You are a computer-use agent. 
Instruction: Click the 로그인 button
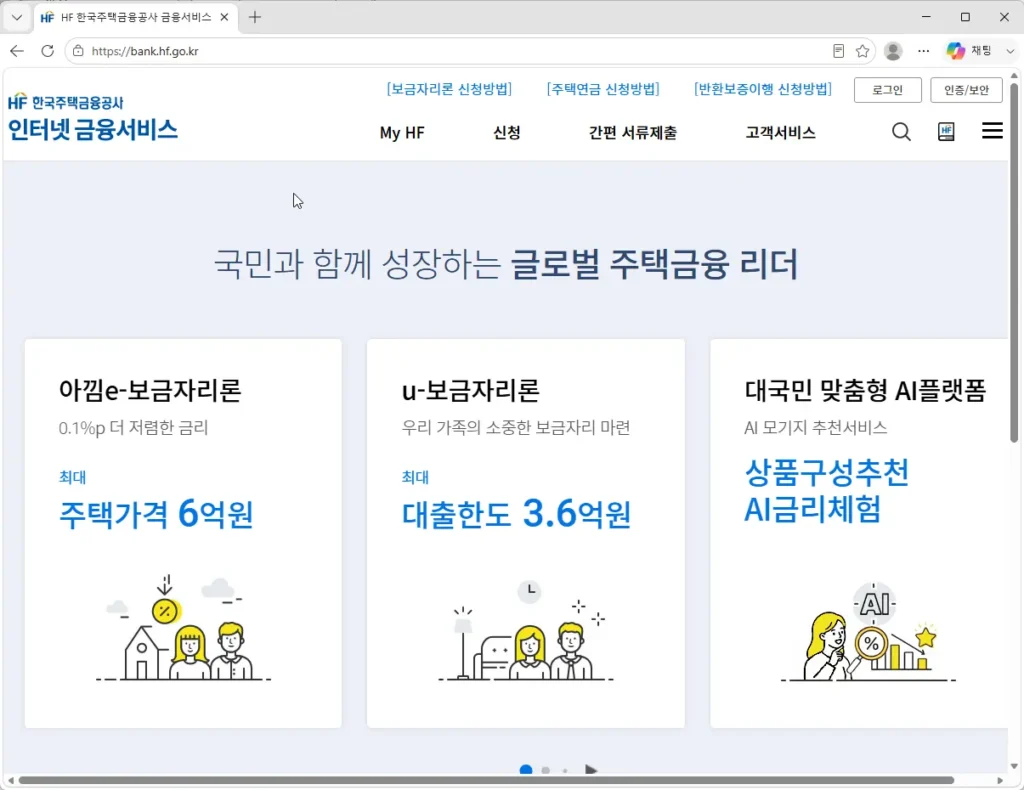coord(888,90)
